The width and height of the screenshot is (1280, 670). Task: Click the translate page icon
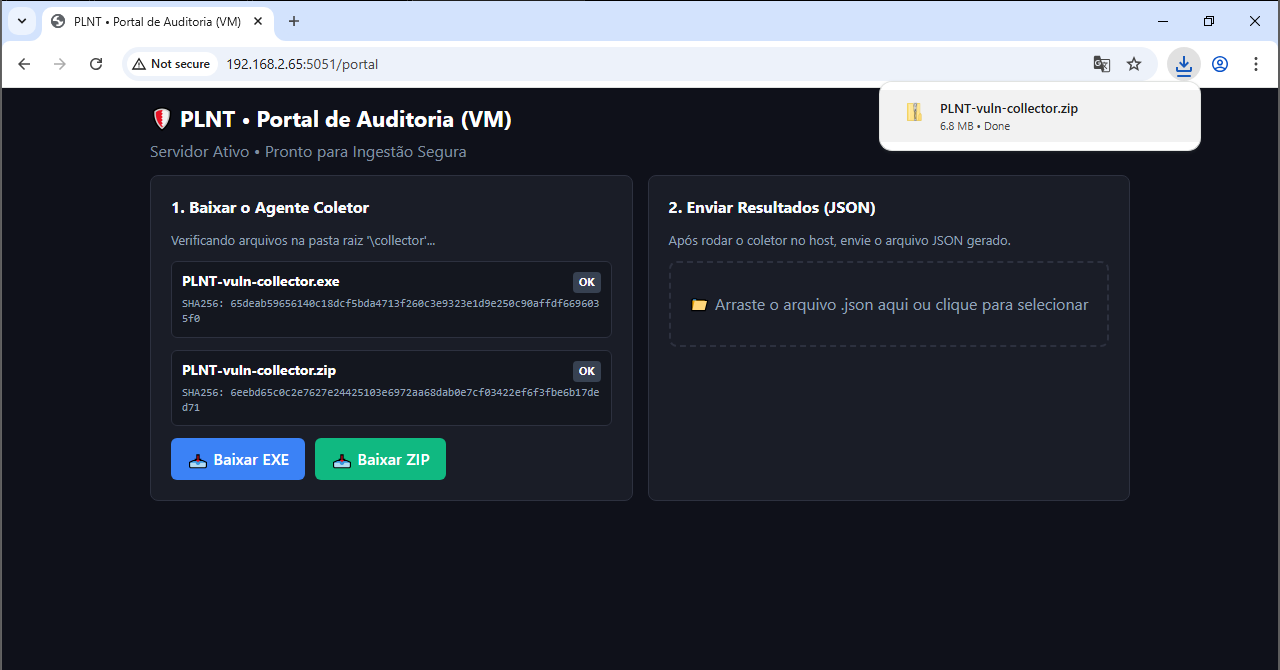point(1101,64)
